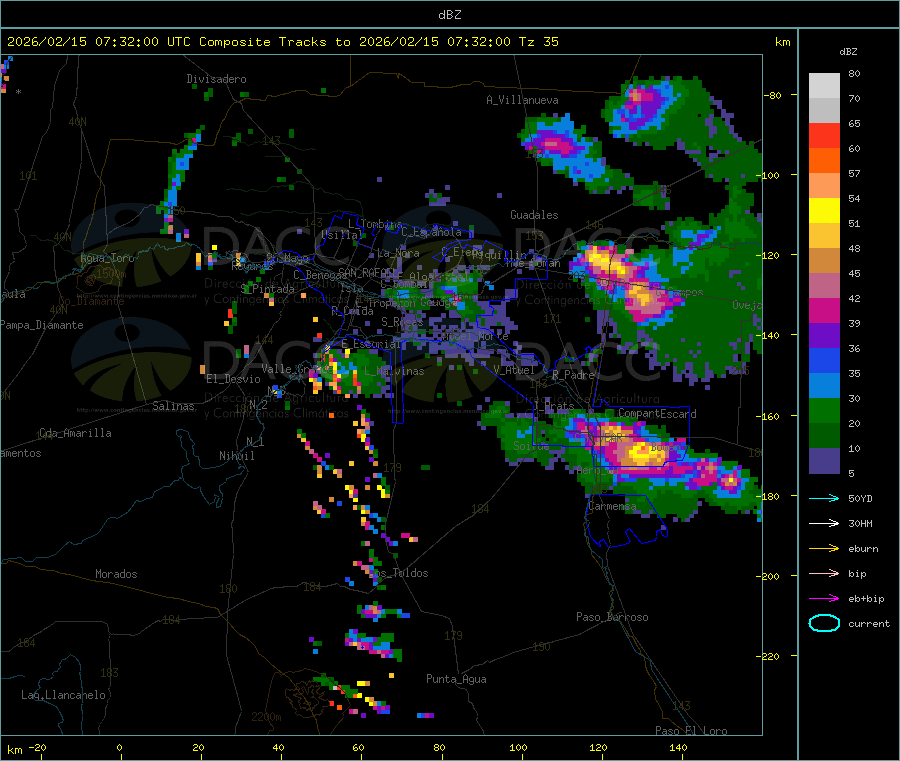This screenshot has width=900, height=761.
Task: Click the 'Los_Toldos' map label
Action: click(399, 573)
